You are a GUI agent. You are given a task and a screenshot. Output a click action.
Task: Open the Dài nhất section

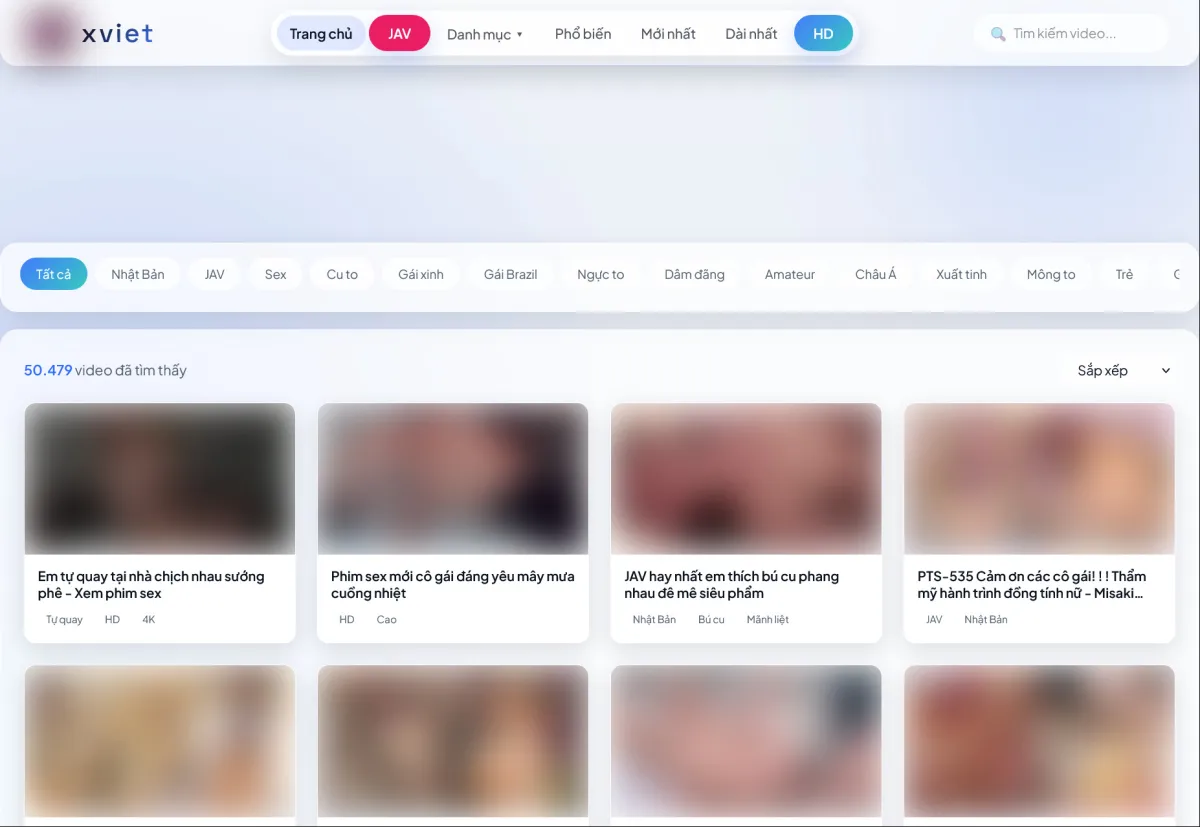pos(751,34)
